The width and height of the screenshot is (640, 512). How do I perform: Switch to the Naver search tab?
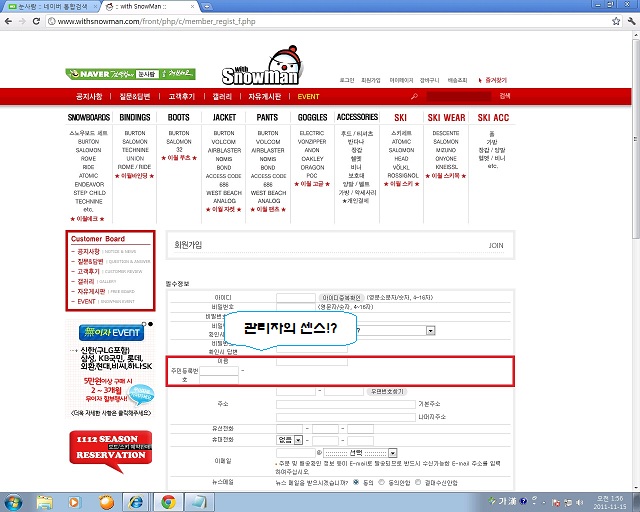tap(53, 7)
